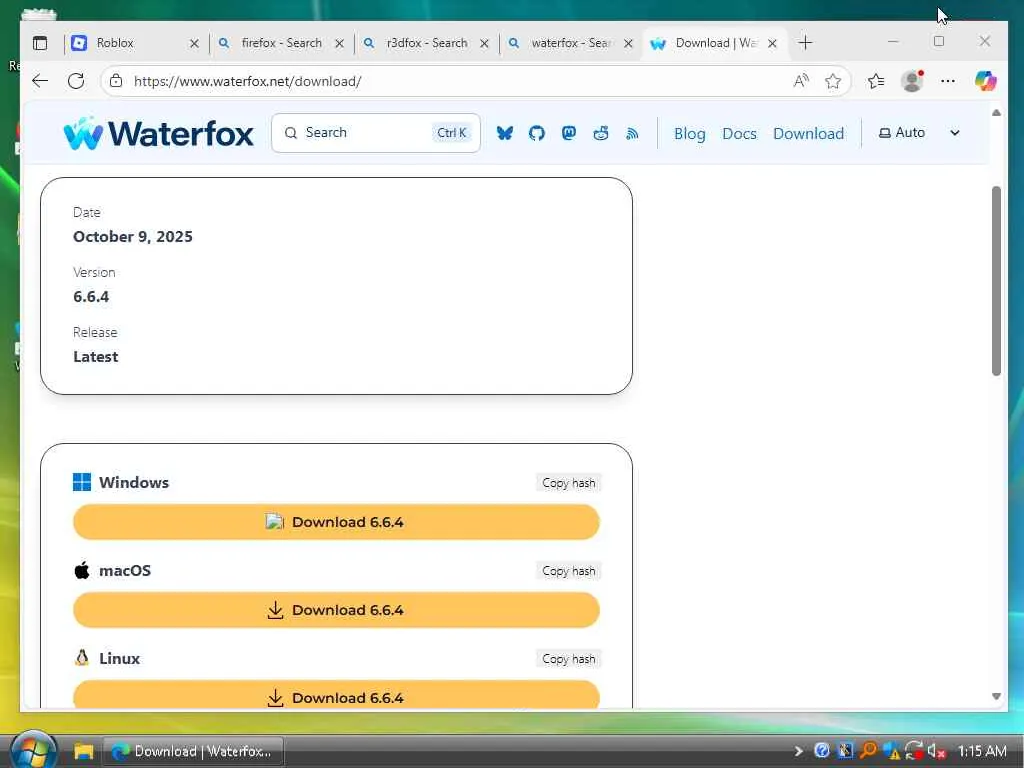Switch to the waterfox - Search tab
This screenshot has width=1024, height=768.
point(571,43)
